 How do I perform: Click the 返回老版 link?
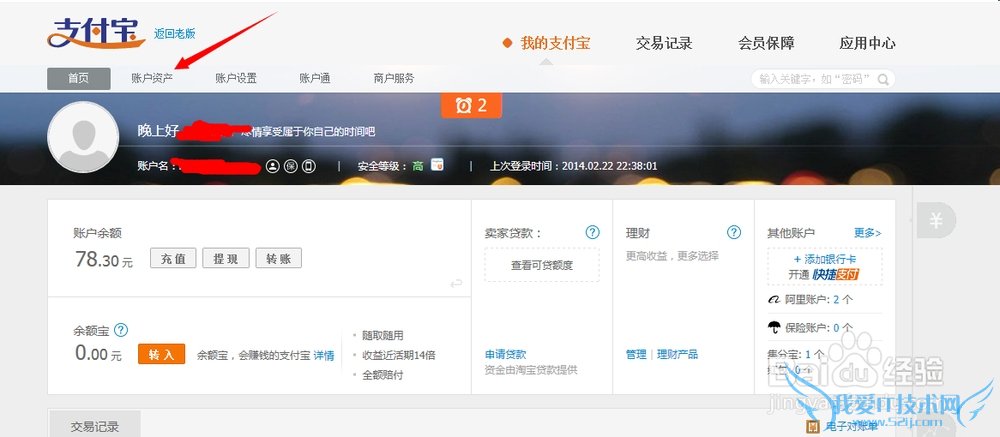click(175, 34)
